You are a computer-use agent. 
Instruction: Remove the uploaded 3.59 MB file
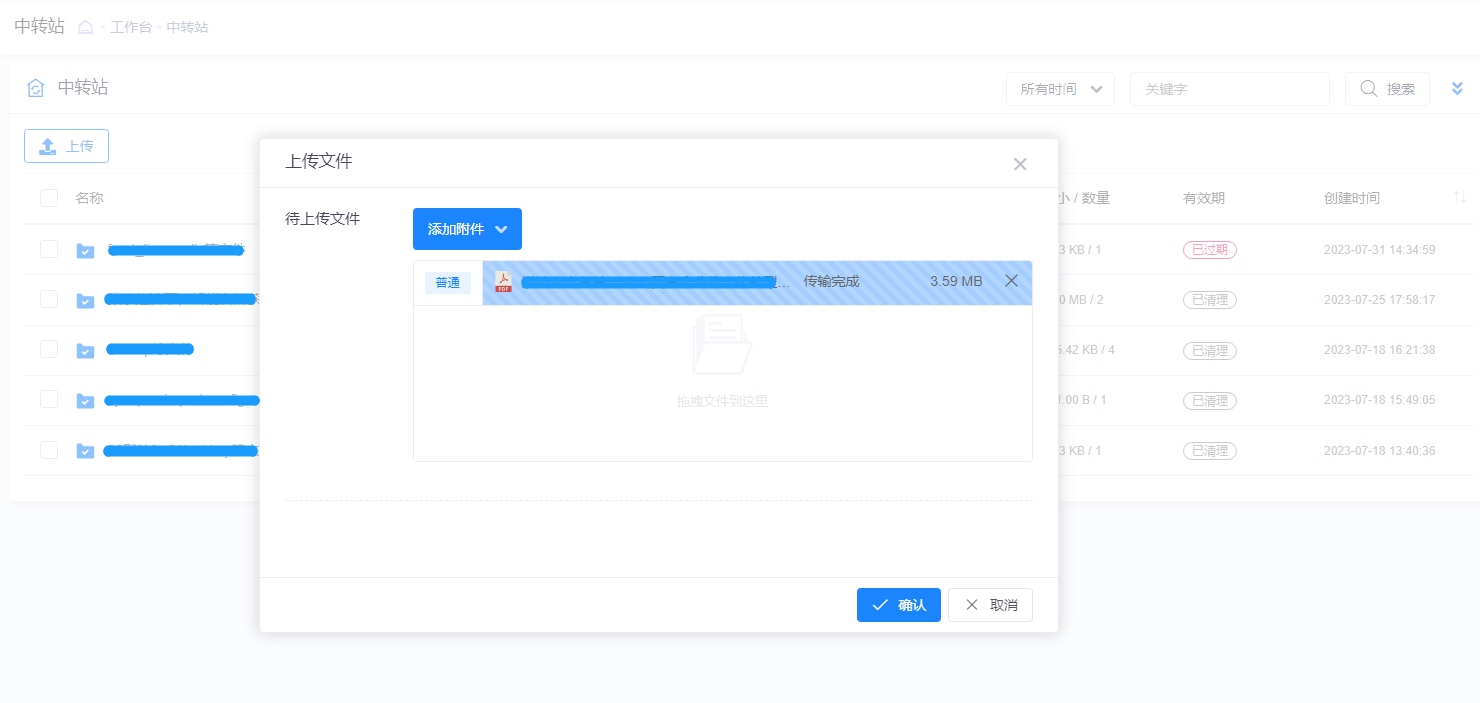1011,281
